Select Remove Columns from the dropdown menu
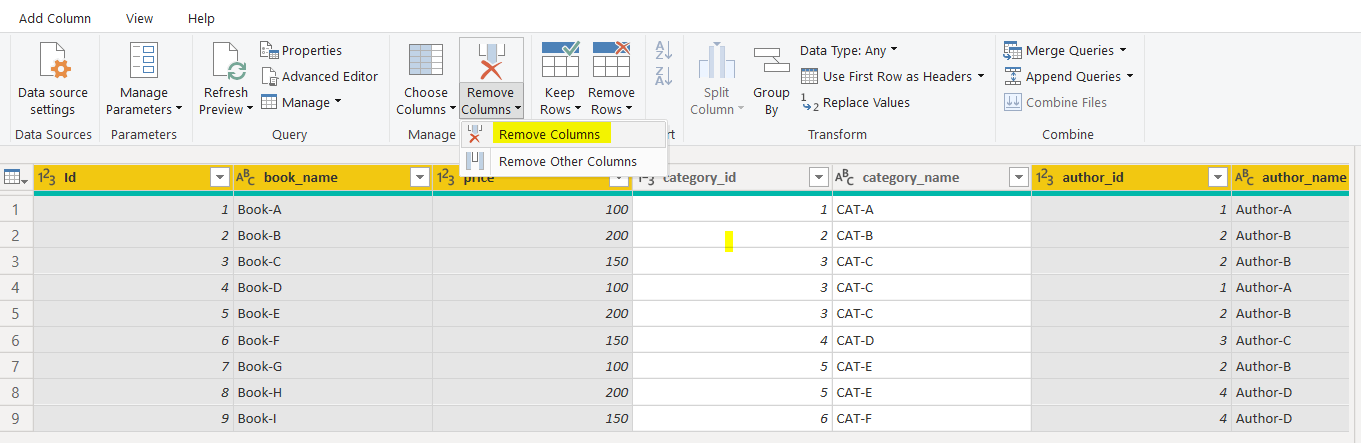The image size is (1361, 443). pos(549,134)
